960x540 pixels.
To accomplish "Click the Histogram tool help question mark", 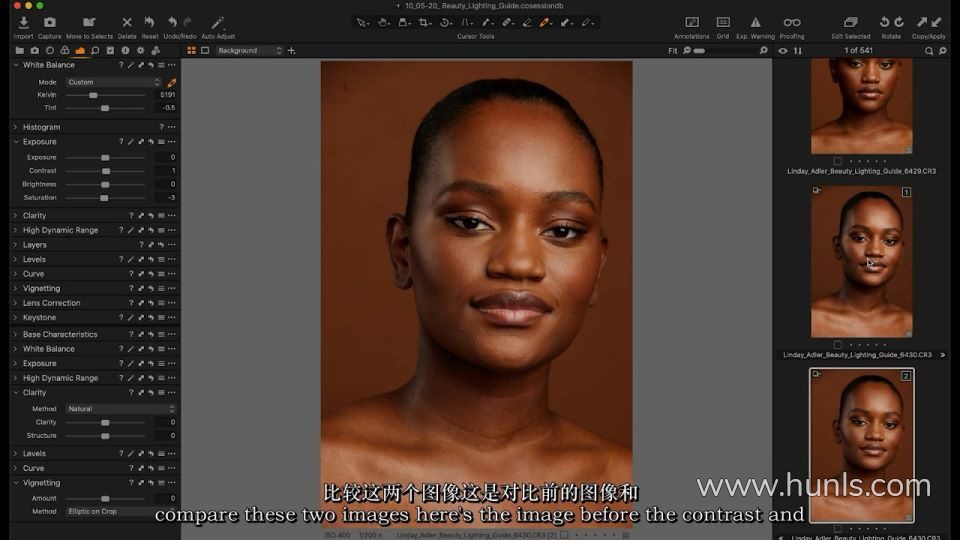I will pyautogui.click(x=162, y=127).
